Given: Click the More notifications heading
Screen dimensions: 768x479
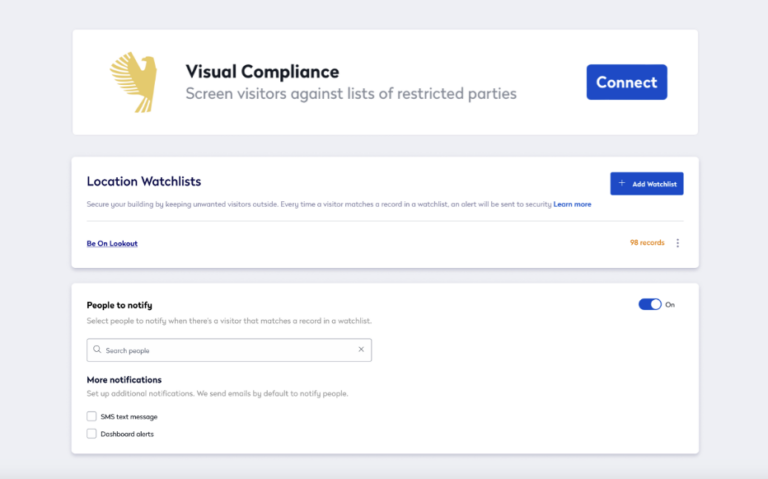Looking at the screenshot, I should (124, 380).
